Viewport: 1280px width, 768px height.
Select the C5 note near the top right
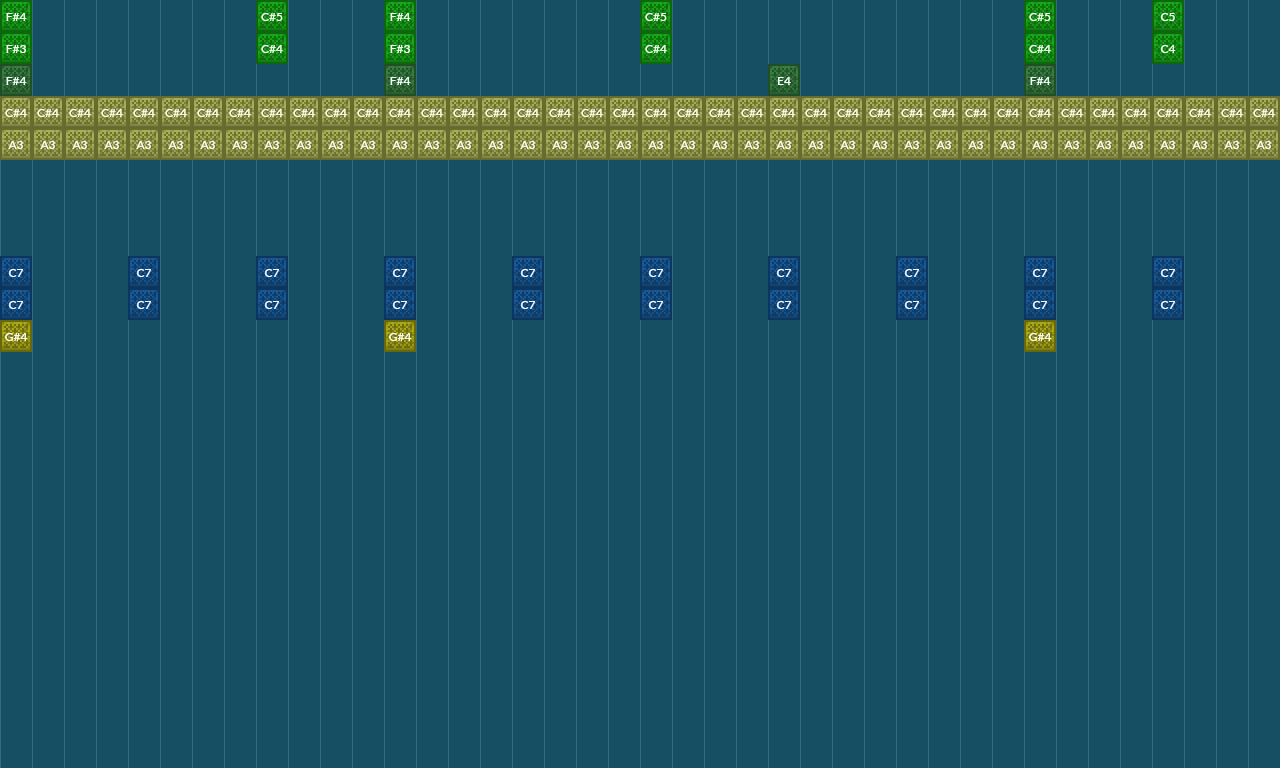pyautogui.click(x=1167, y=17)
